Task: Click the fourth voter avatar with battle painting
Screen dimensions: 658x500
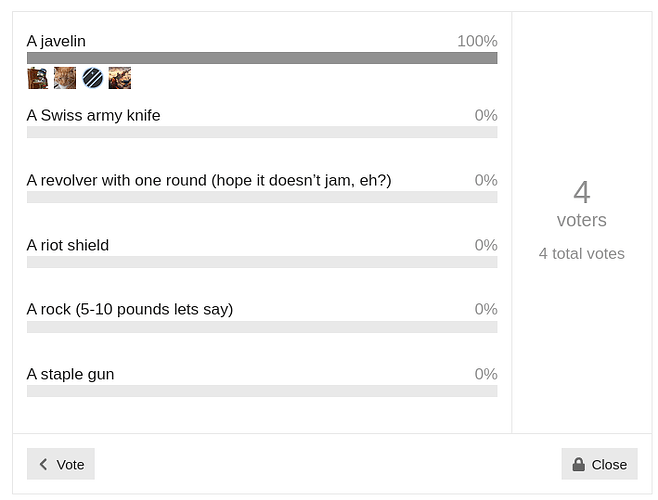Action: pos(120,78)
